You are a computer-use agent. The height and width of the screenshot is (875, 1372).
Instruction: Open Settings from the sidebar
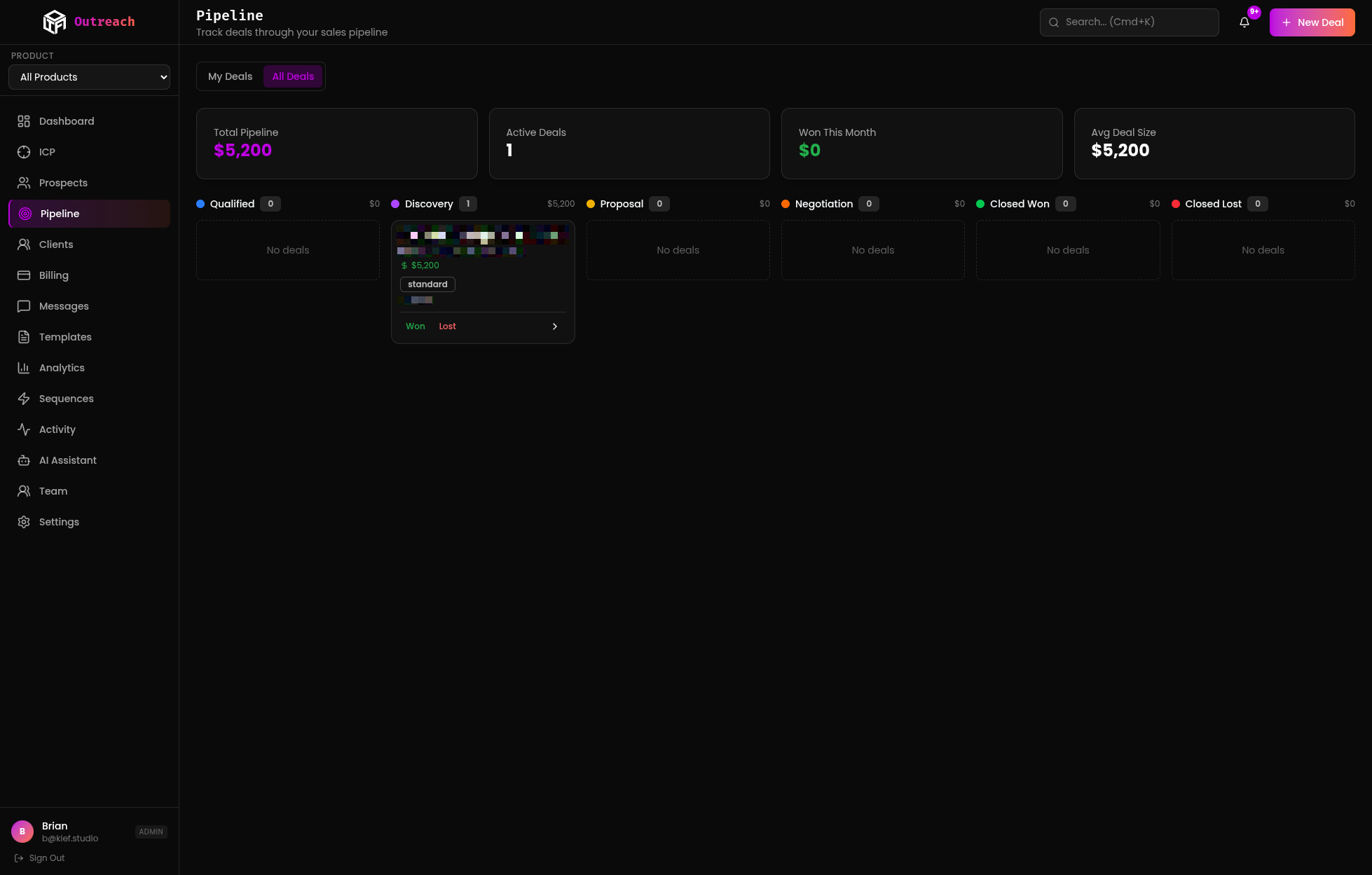pyautogui.click(x=59, y=521)
